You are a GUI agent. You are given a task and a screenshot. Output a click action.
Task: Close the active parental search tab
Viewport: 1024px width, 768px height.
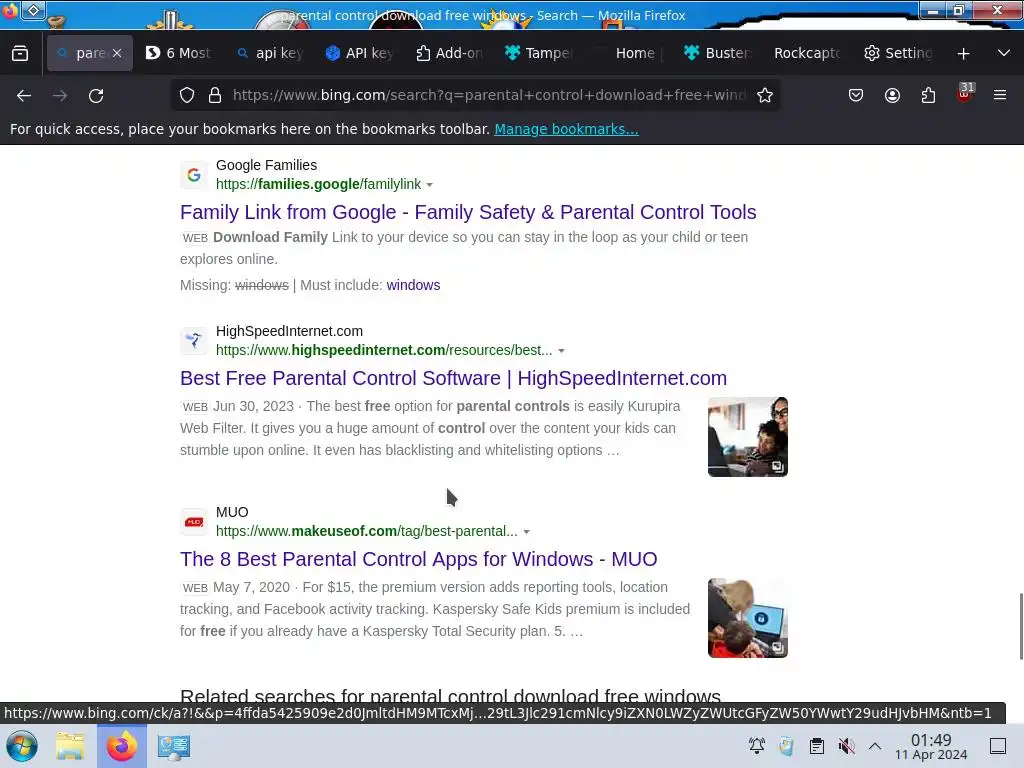pyautogui.click(x=117, y=53)
